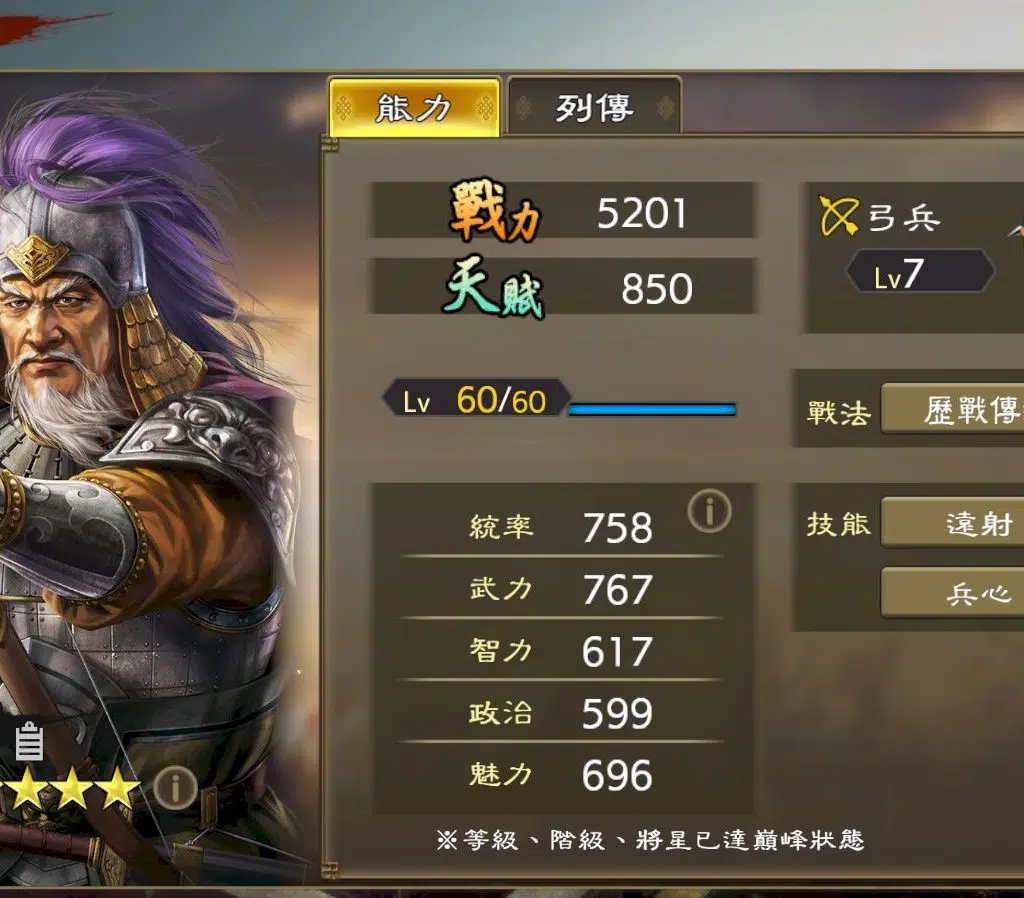Switch to the 列傳 tab
1024x898 pixels.
click(x=594, y=107)
